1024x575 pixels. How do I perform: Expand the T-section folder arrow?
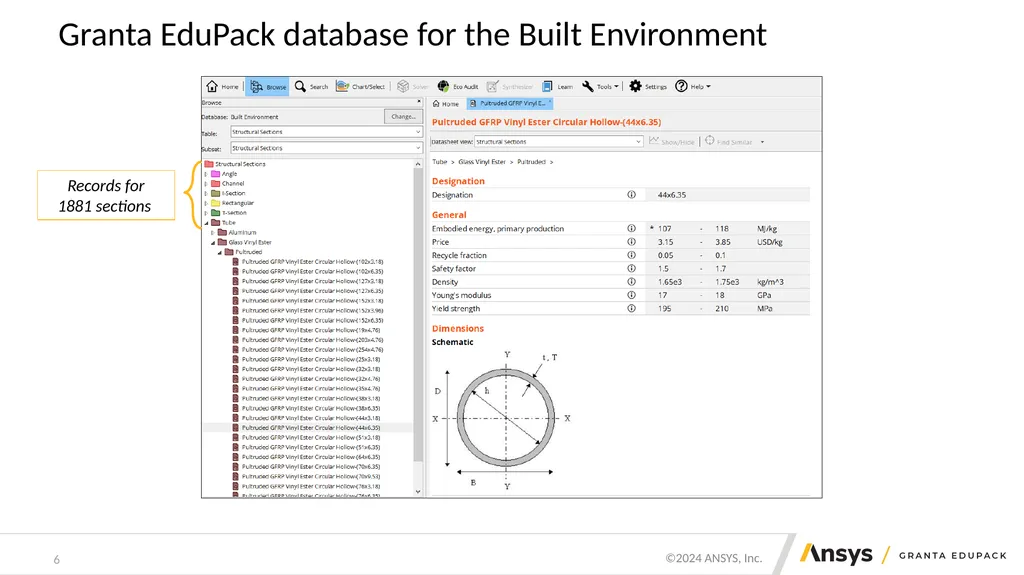[206, 213]
